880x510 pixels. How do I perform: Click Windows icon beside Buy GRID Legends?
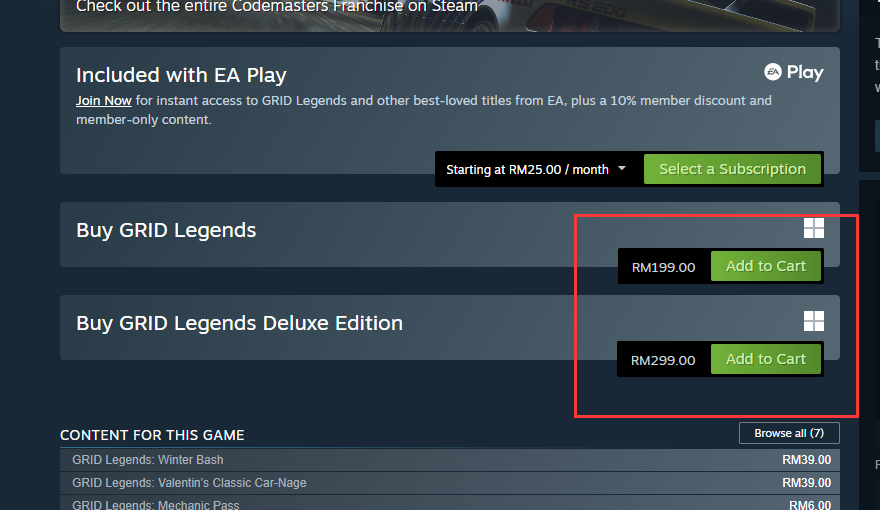[x=814, y=229]
